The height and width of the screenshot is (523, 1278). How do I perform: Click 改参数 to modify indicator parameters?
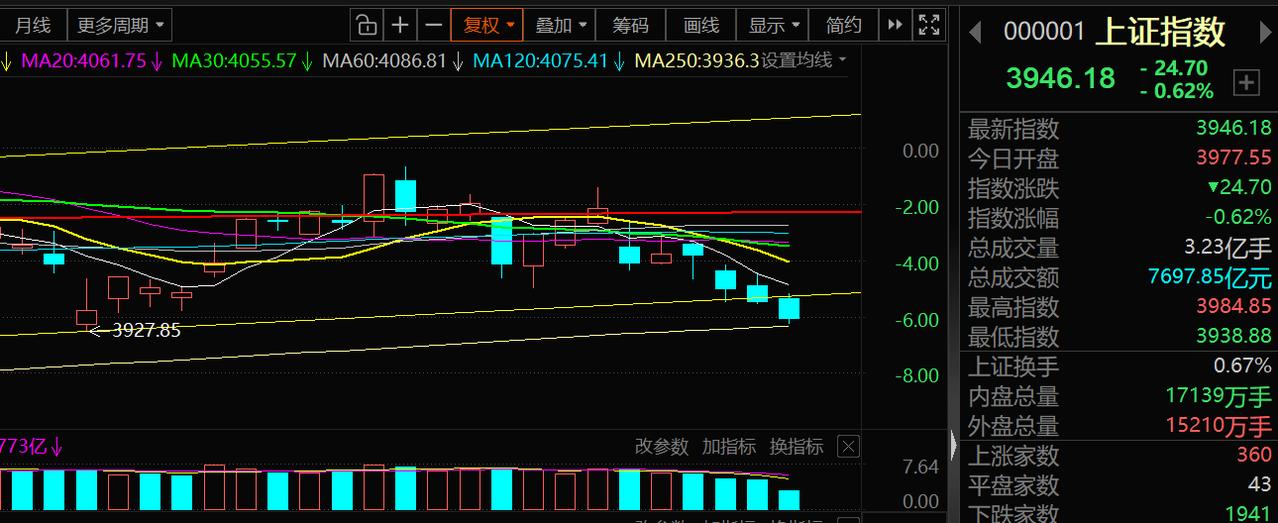tap(662, 446)
